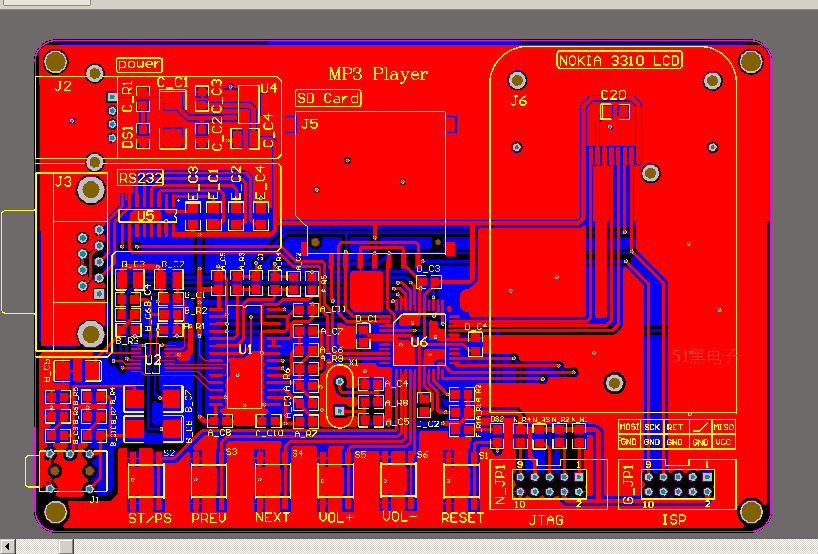This screenshot has width=818, height=554.
Task: Click the A_C7 capacitor designator
Action: coord(332,331)
